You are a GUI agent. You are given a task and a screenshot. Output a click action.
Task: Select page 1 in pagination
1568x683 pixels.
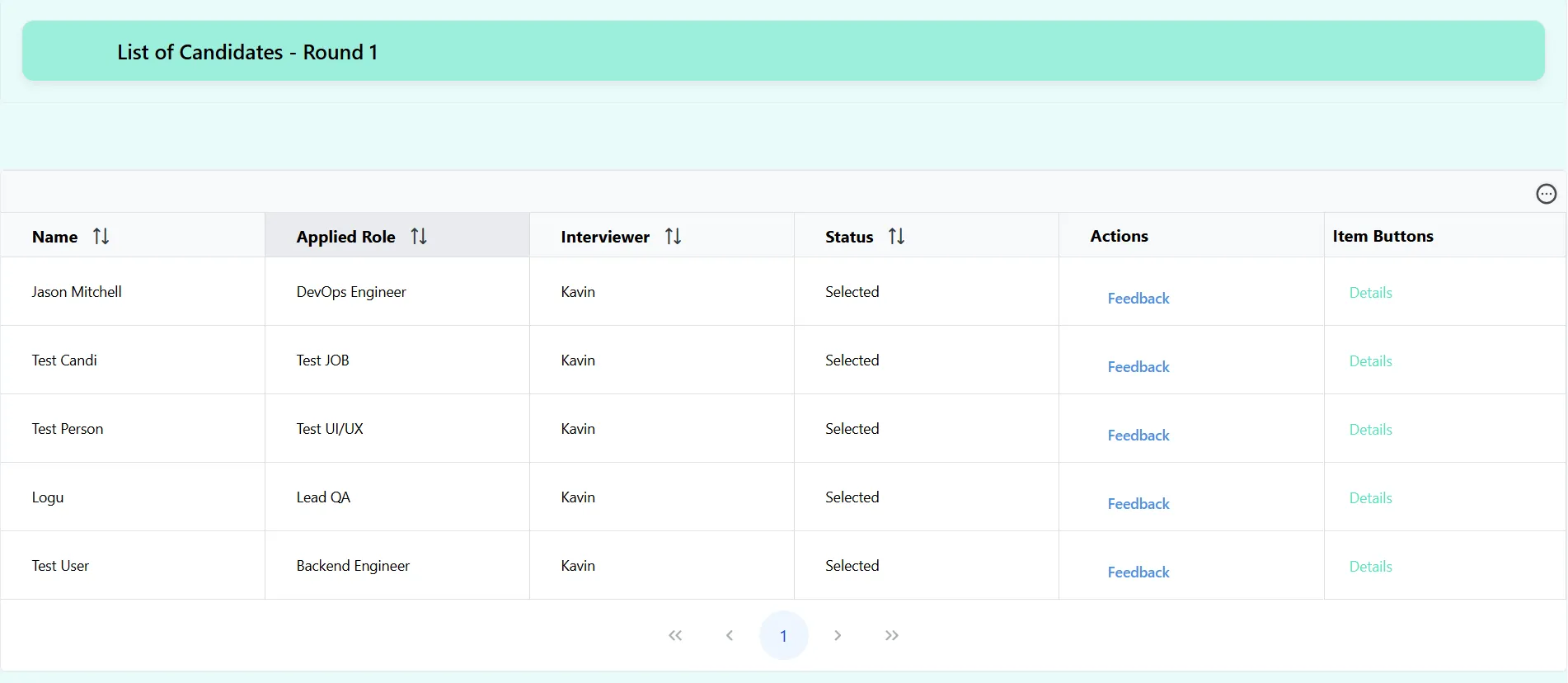tap(783, 635)
